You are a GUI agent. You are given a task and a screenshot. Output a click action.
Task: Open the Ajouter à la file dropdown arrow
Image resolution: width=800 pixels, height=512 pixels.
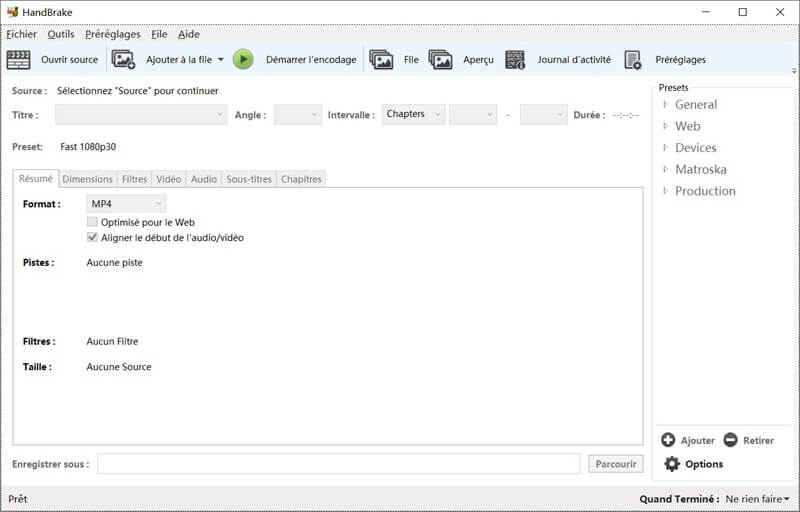220,60
